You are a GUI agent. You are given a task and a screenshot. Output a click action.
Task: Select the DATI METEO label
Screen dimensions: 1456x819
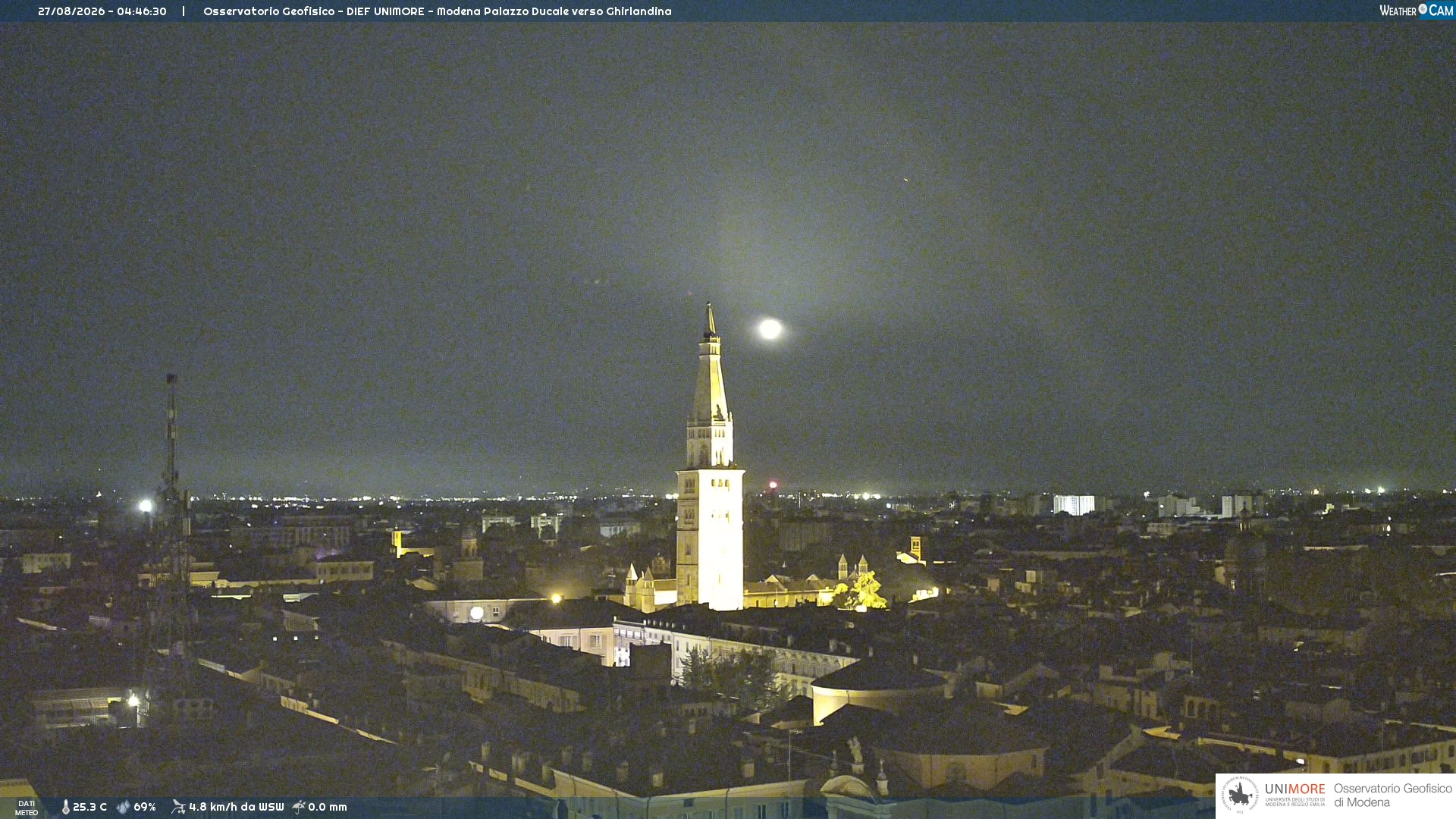pyautogui.click(x=27, y=808)
